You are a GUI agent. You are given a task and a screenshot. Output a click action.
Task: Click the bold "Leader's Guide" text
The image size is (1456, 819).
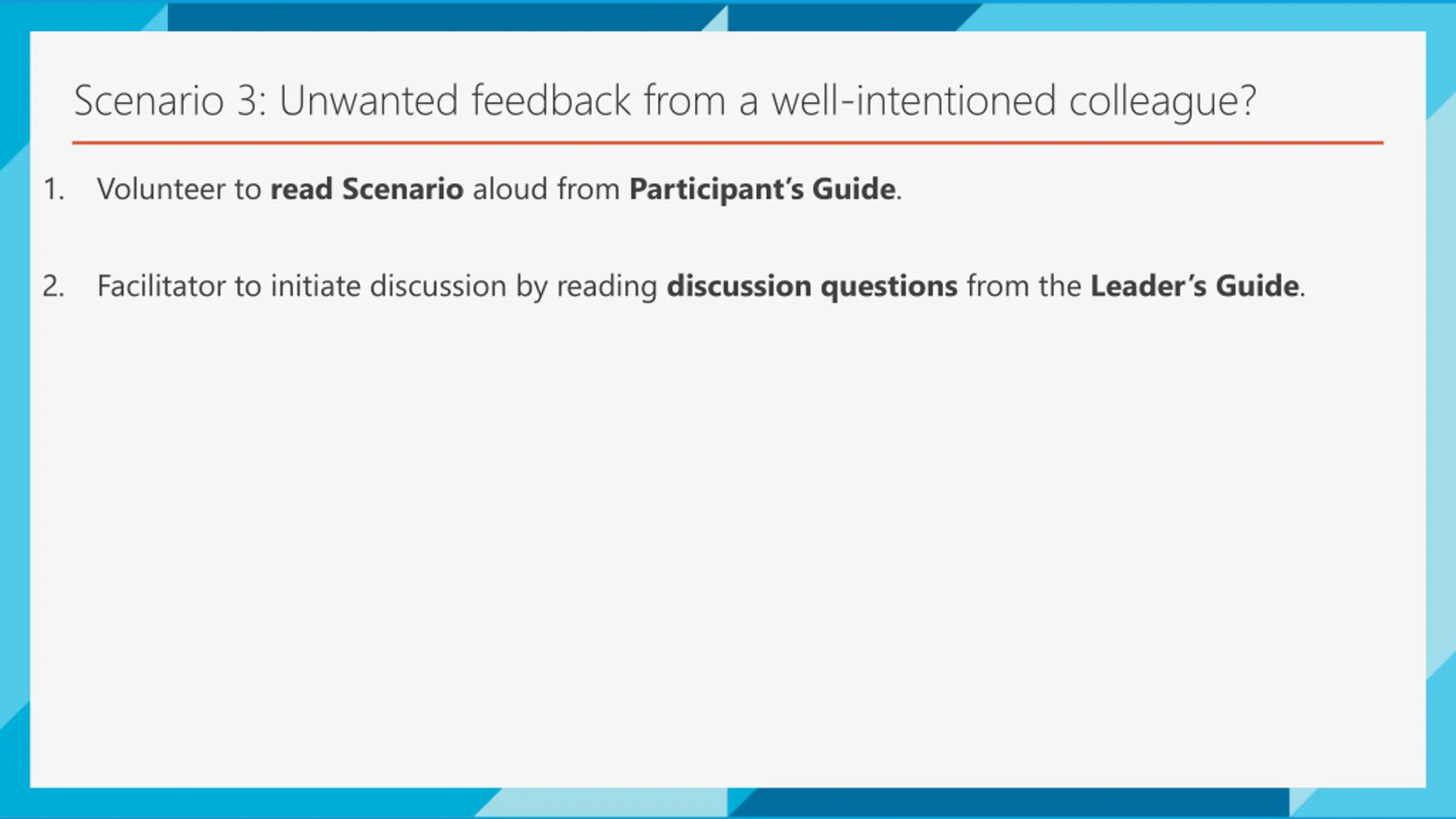(x=1195, y=286)
